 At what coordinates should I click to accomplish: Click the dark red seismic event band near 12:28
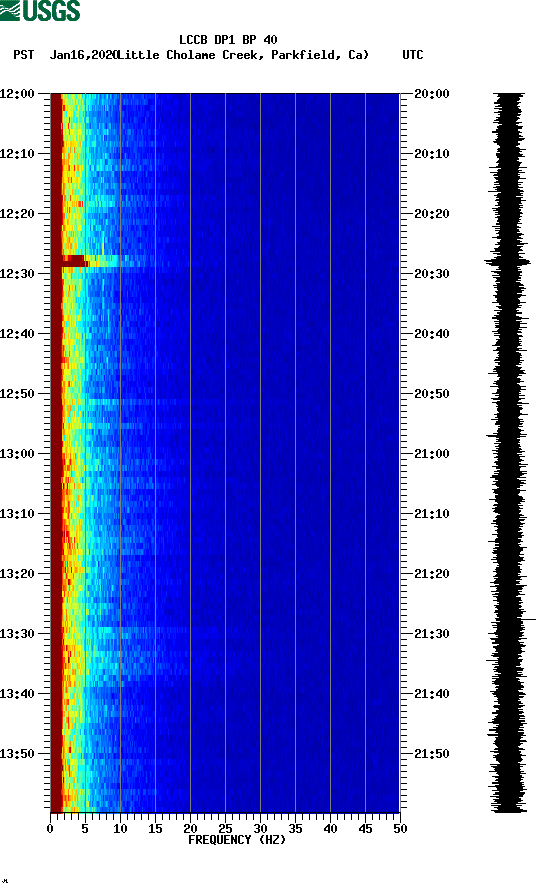click(74, 261)
